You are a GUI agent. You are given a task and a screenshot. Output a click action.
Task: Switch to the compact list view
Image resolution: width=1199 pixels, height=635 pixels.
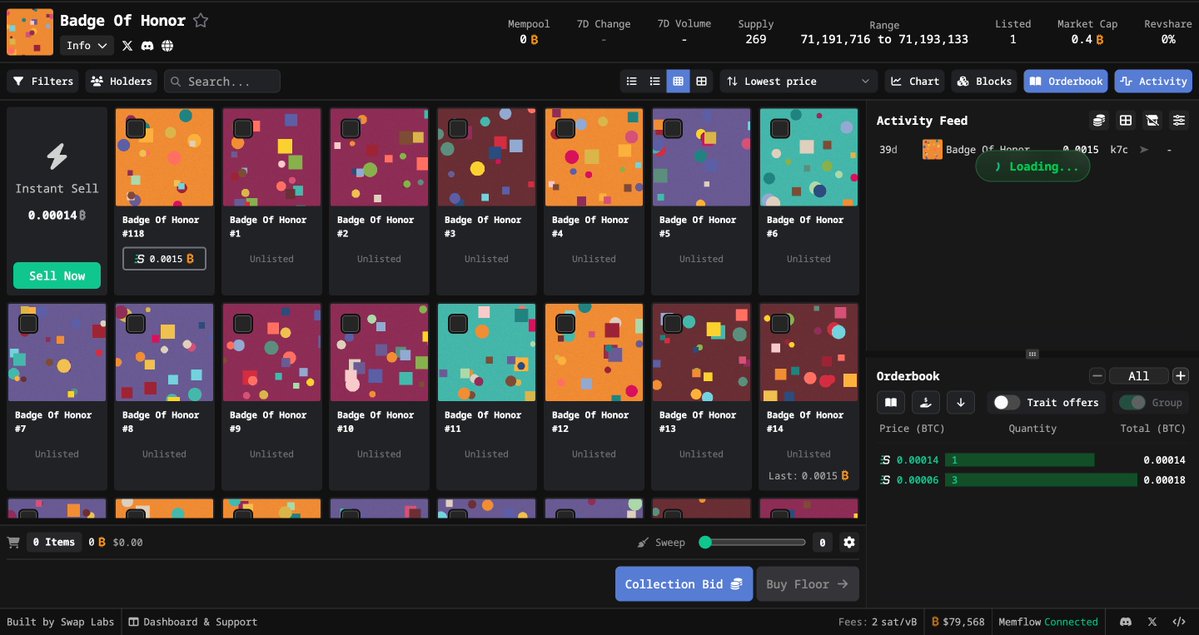(632, 81)
